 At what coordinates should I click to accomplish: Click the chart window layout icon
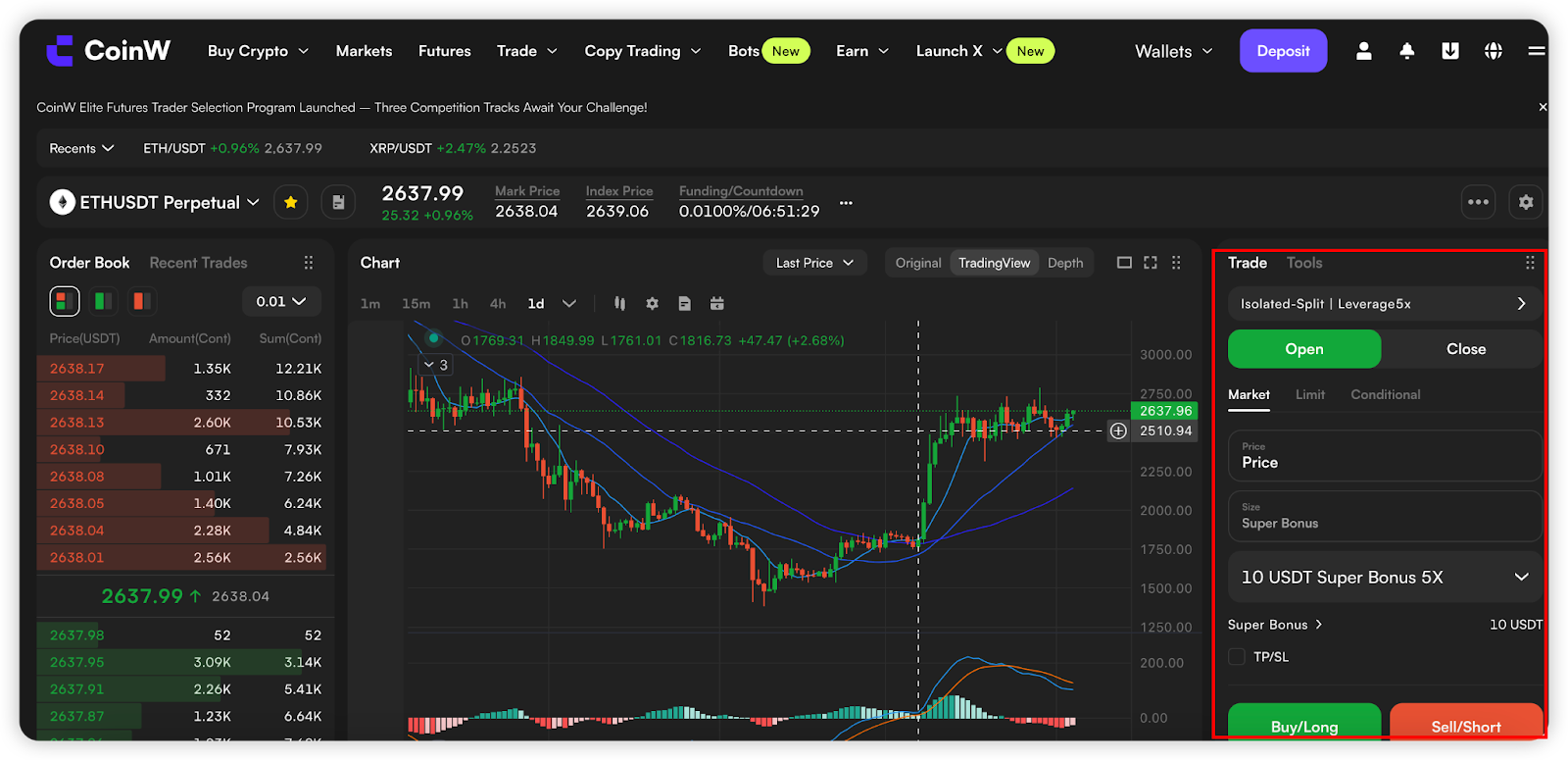coord(1124,263)
